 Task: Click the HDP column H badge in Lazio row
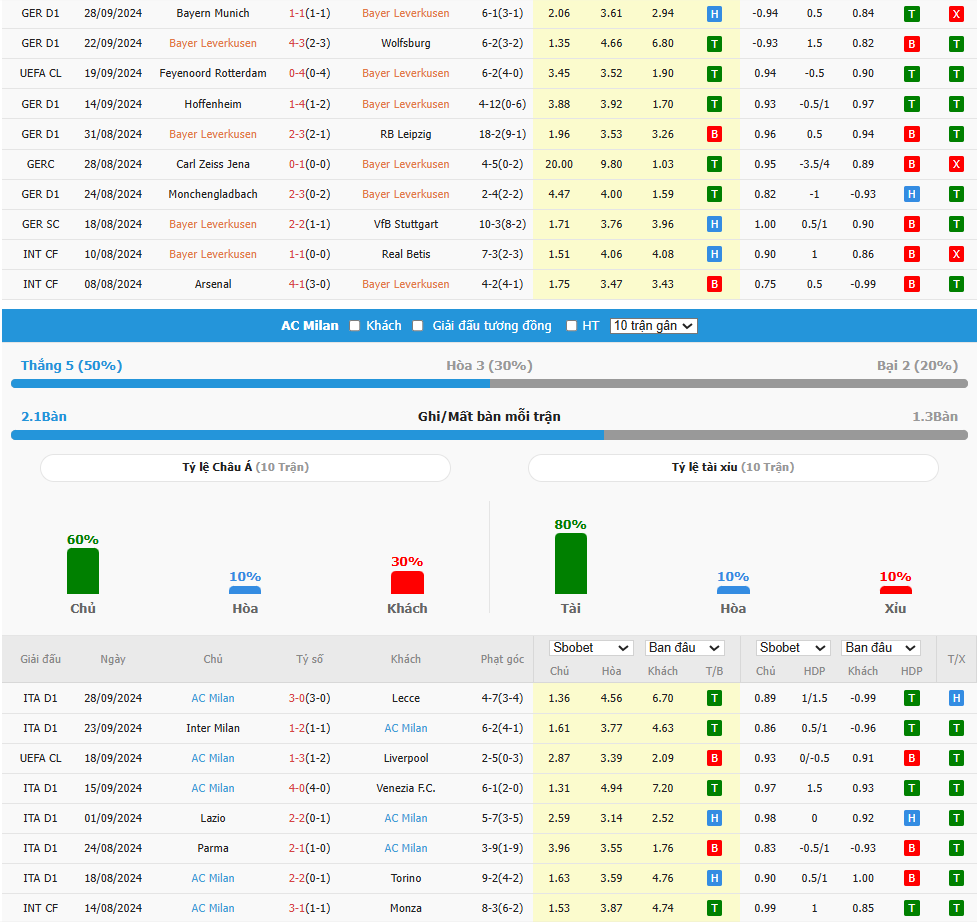[x=912, y=818]
